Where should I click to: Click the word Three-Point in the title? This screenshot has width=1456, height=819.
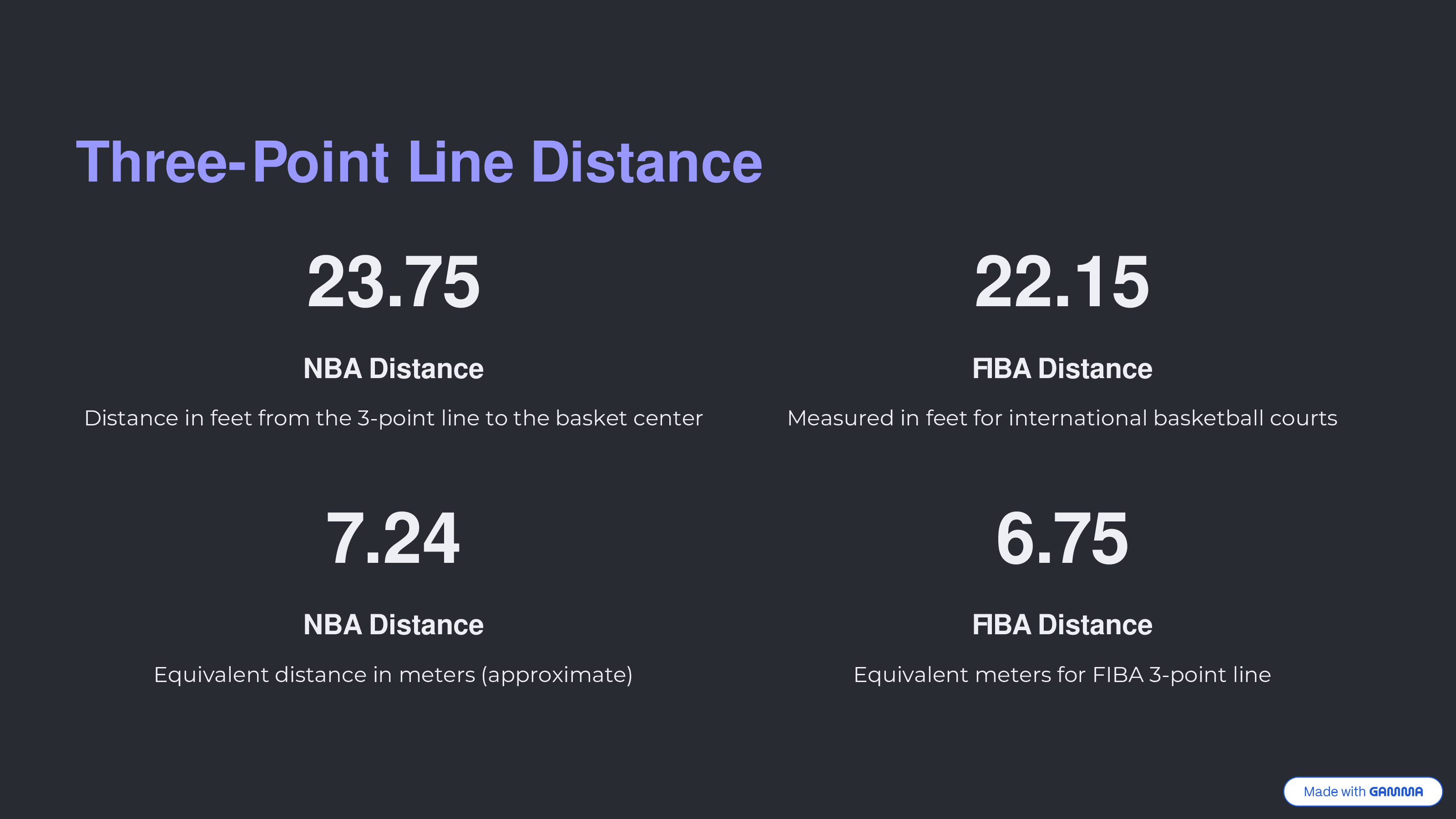tap(233, 162)
